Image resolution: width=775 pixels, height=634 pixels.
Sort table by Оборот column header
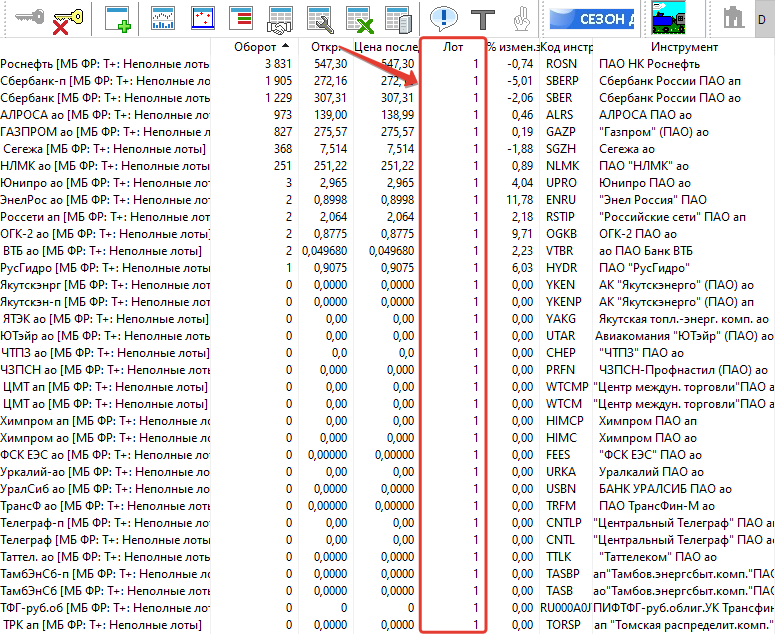coord(262,47)
